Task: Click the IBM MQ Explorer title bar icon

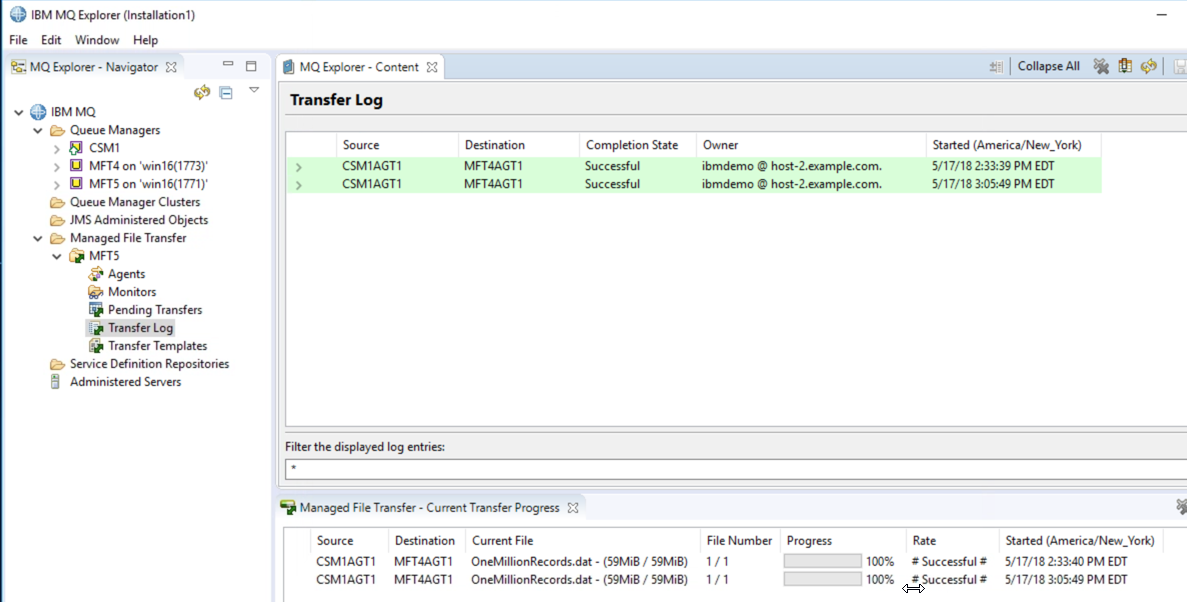Action: [x=17, y=14]
